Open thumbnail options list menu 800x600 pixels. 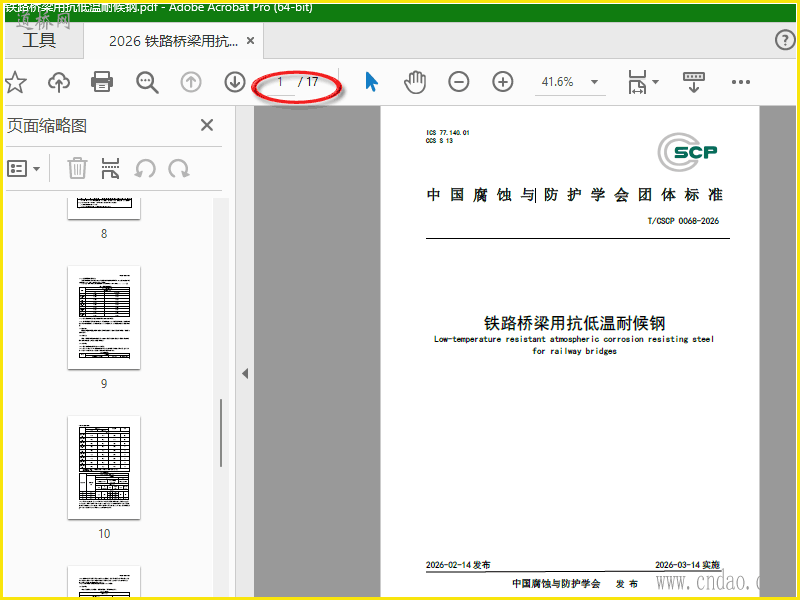click(23, 168)
